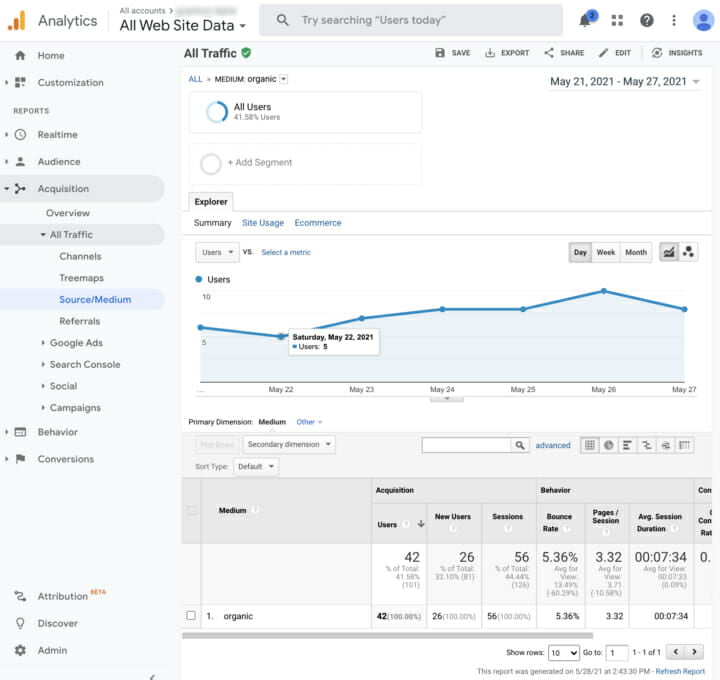Select the pivot table view icon
720x680 pixels.
[x=684, y=445]
